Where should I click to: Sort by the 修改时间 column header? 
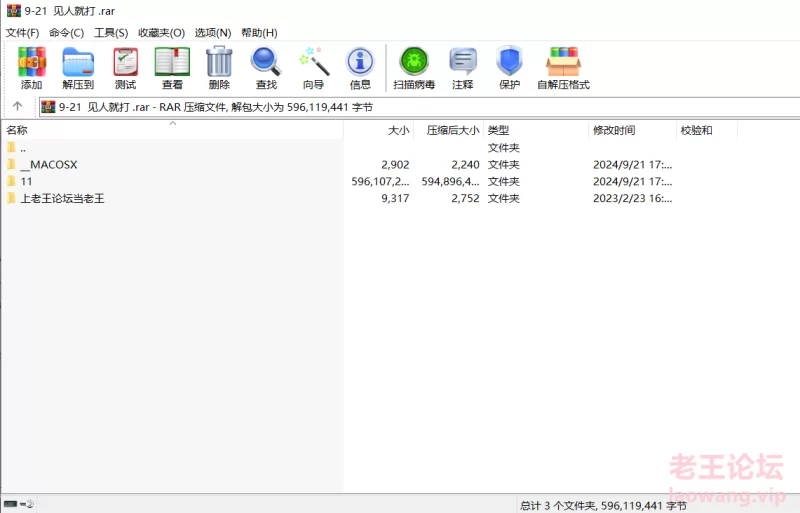[633, 130]
